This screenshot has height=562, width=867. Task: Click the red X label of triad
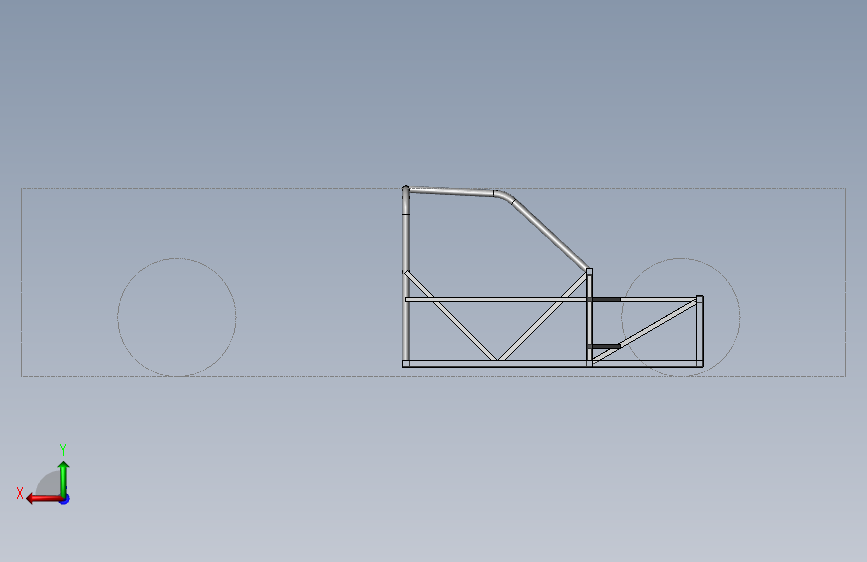[x=20, y=493]
